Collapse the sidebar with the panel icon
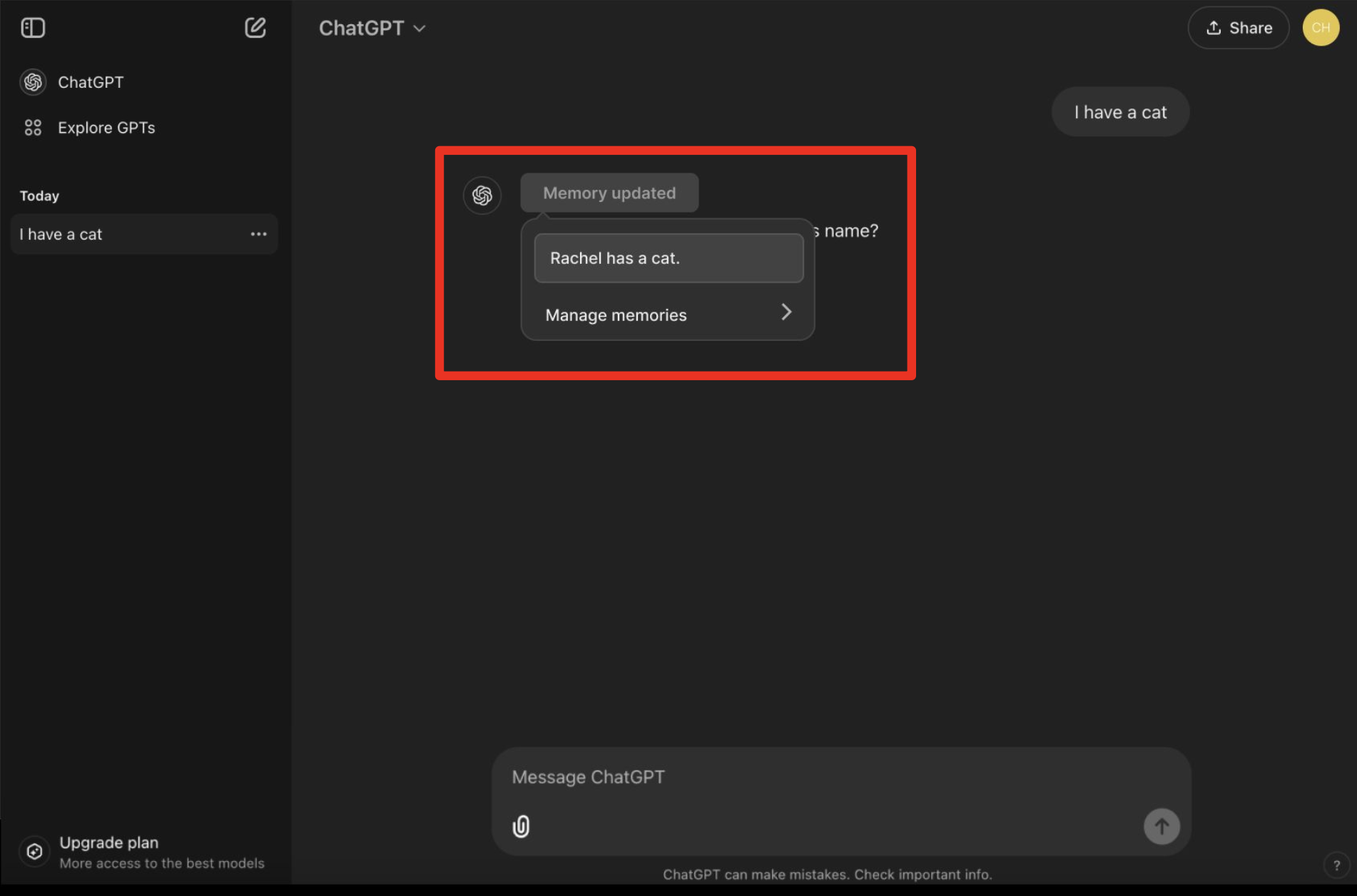 pyautogui.click(x=33, y=28)
